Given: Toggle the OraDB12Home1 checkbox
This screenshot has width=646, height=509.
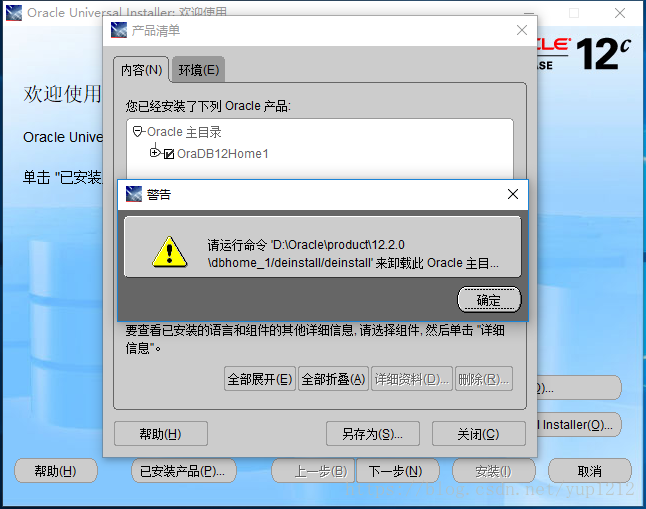Looking at the screenshot, I should pos(169,154).
